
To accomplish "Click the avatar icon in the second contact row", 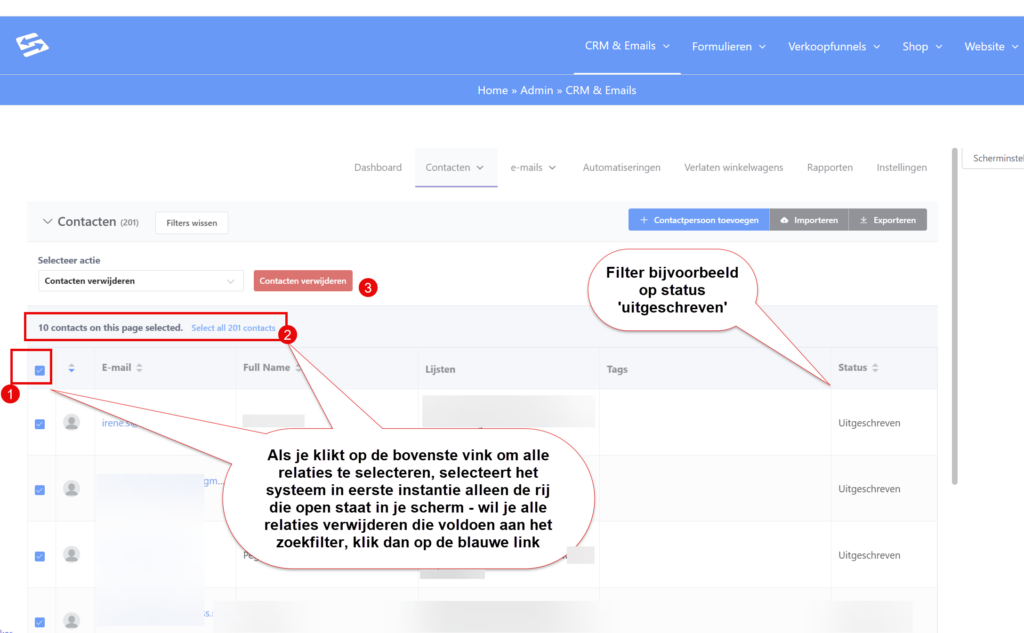I will pos(71,489).
